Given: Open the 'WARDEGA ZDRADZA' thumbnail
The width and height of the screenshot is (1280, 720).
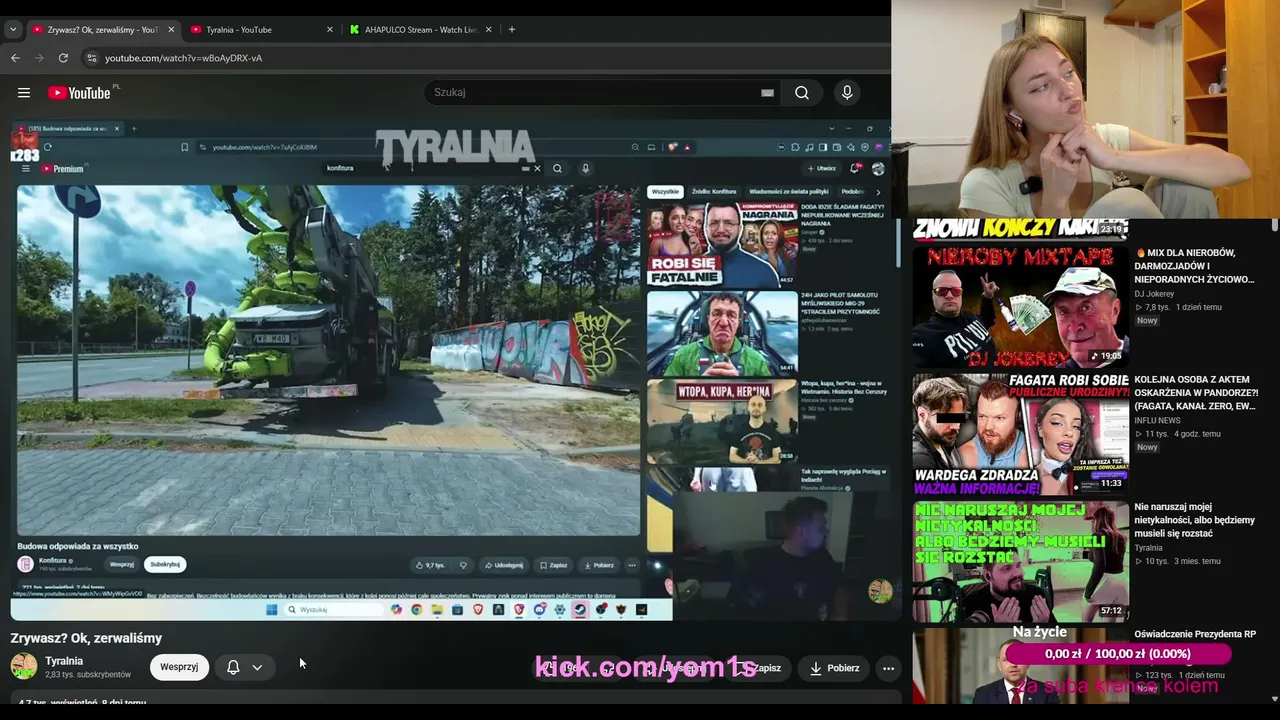Looking at the screenshot, I should click(1020, 434).
